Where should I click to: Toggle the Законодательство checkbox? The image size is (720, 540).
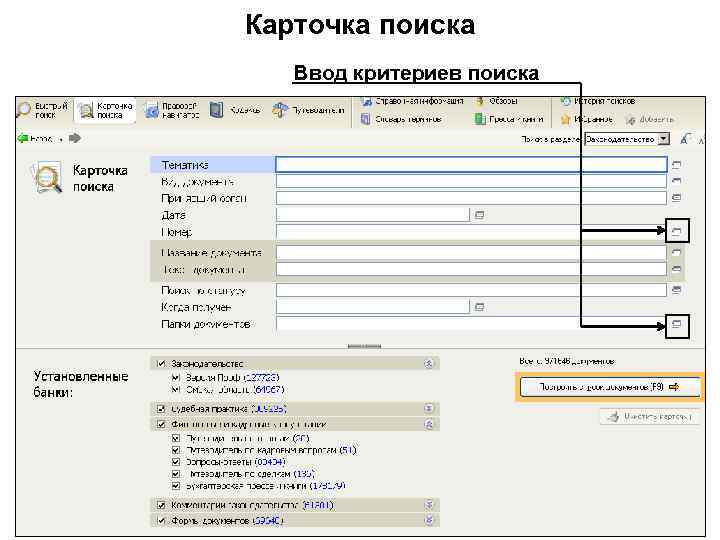[161, 364]
